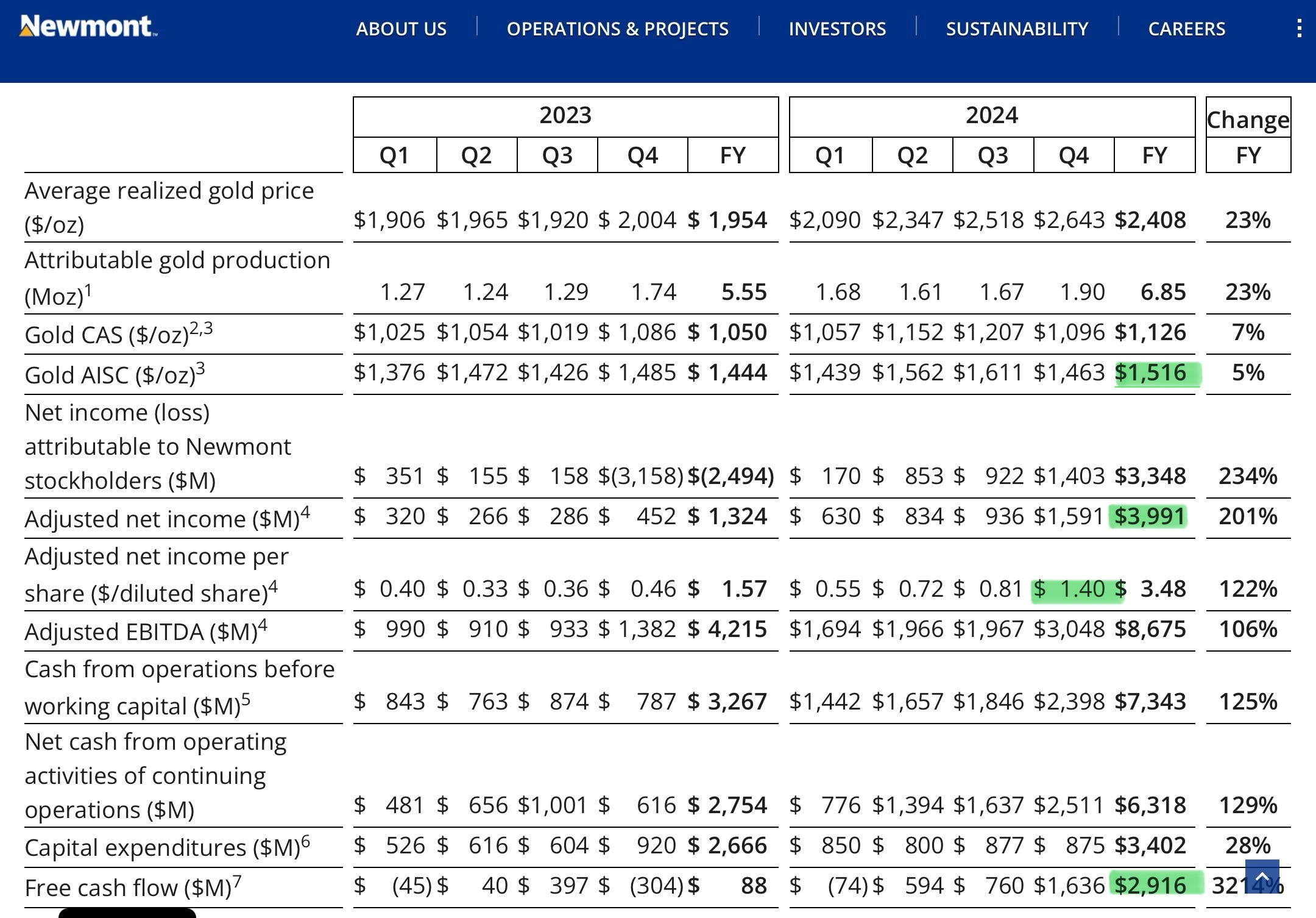Image resolution: width=1316 pixels, height=918 pixels.
Task: Select 2024 FY capital expenditures $3,402
Action: pos(1150,846)
